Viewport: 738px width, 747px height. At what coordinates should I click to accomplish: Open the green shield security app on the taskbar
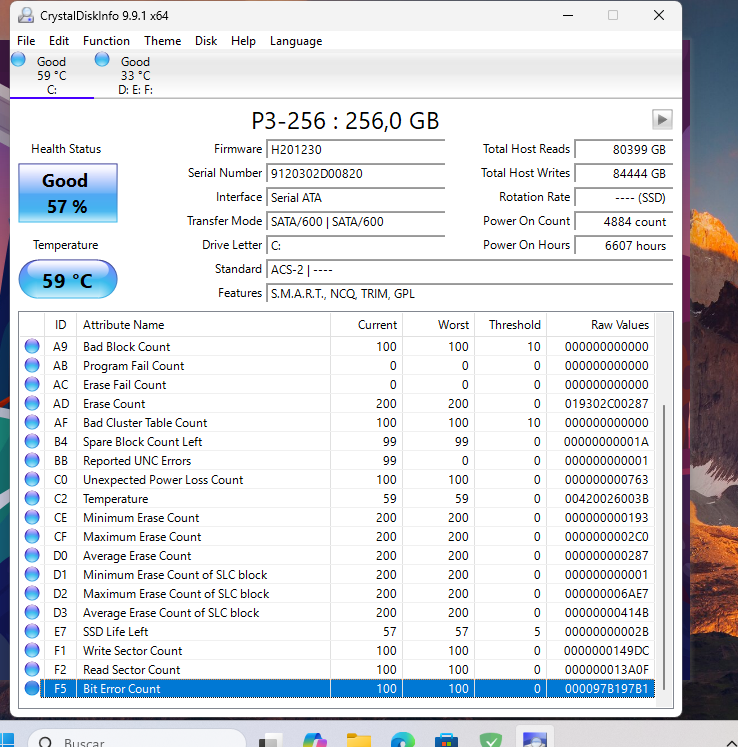pyautogui.click(x=491, y=740)
